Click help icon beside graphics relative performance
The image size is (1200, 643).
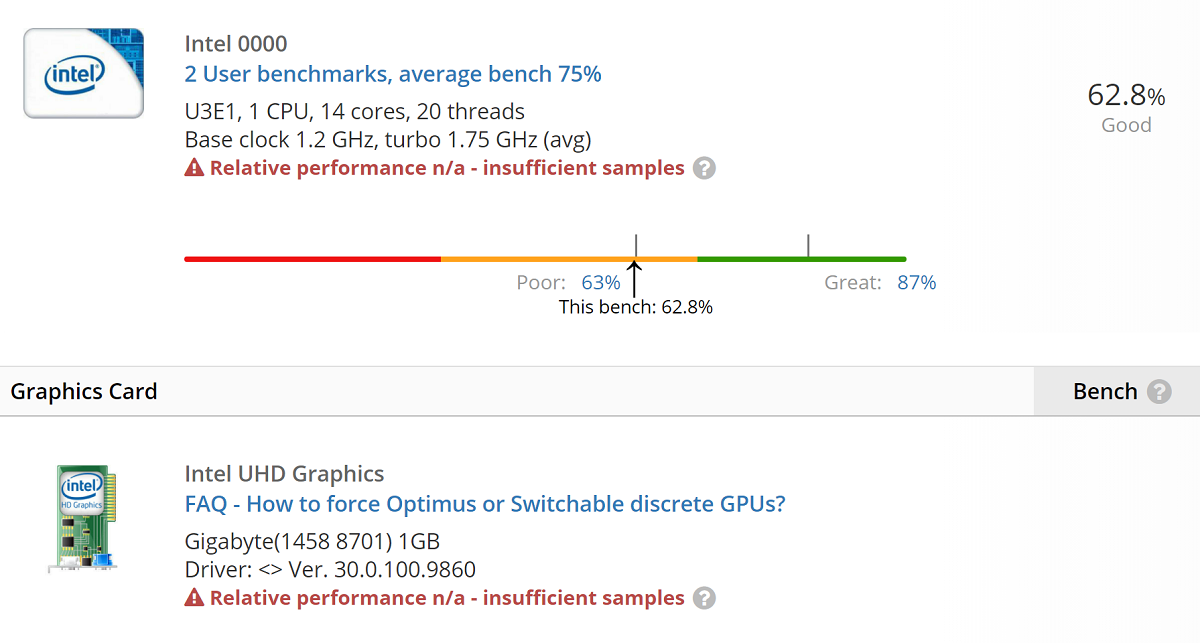pyautogui.click(x=704, y=598)
